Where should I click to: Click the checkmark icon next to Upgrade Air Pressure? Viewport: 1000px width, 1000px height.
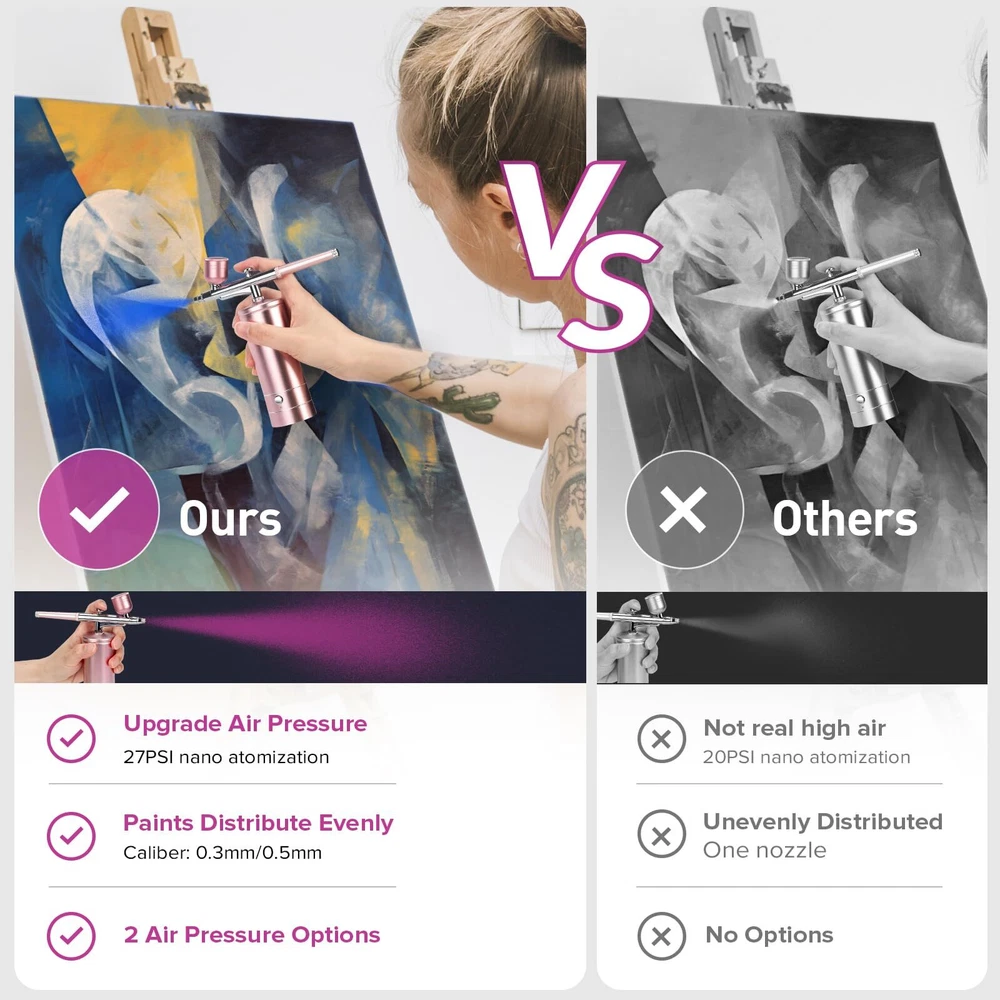pos(71,739)
